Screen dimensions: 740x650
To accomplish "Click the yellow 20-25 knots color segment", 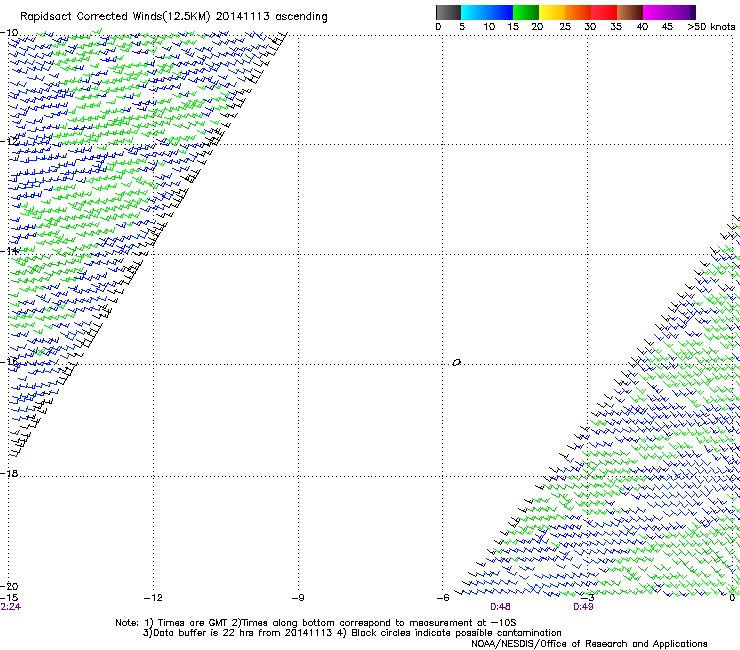I will click(x=552, y=12).
